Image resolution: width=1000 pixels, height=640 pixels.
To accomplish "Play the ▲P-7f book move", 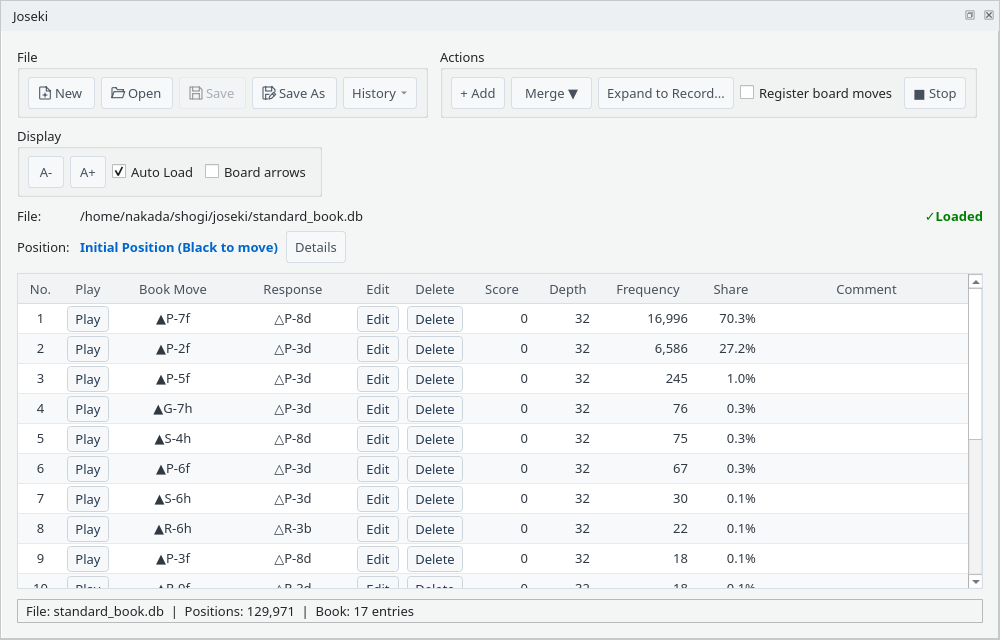I will 88,319.
